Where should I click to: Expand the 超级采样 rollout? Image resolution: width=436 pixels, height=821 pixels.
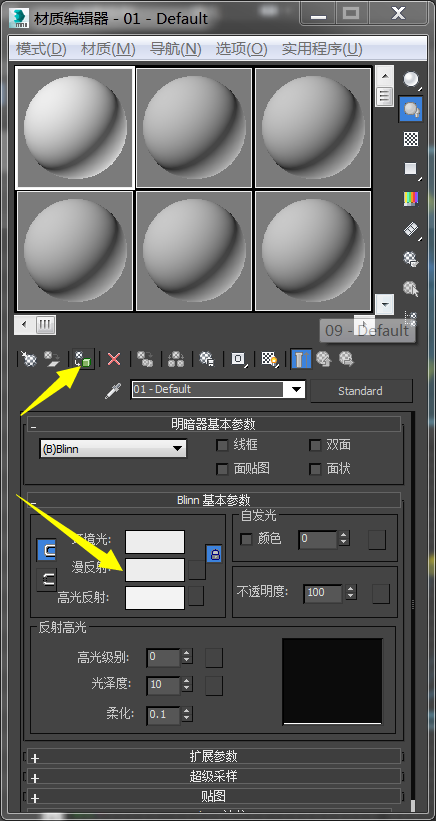214,776
